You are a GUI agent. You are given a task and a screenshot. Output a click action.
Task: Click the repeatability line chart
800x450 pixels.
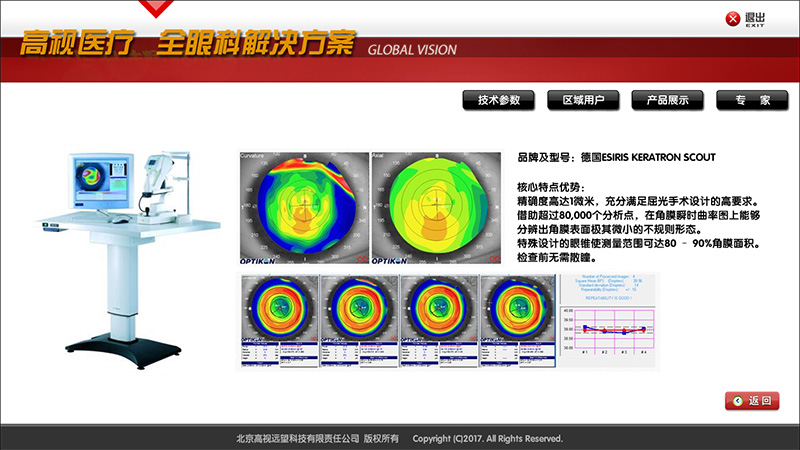click(608, 331)
